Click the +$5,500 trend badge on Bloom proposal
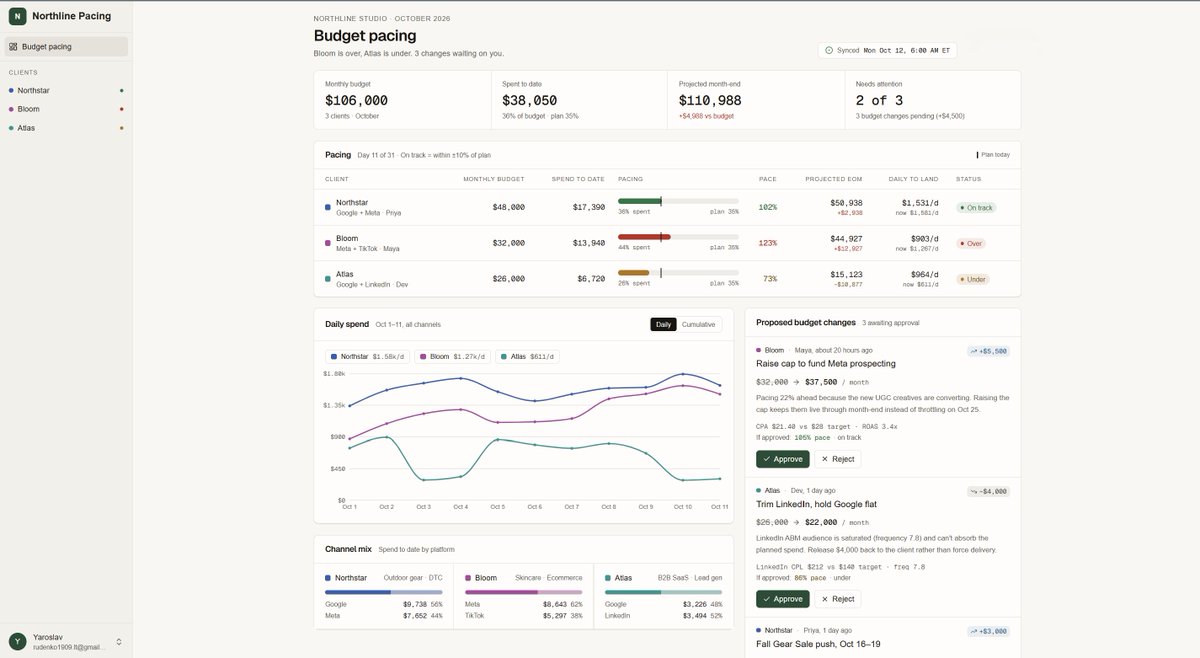This screenshot has height=658, width=1200. (x=988, y=351)
